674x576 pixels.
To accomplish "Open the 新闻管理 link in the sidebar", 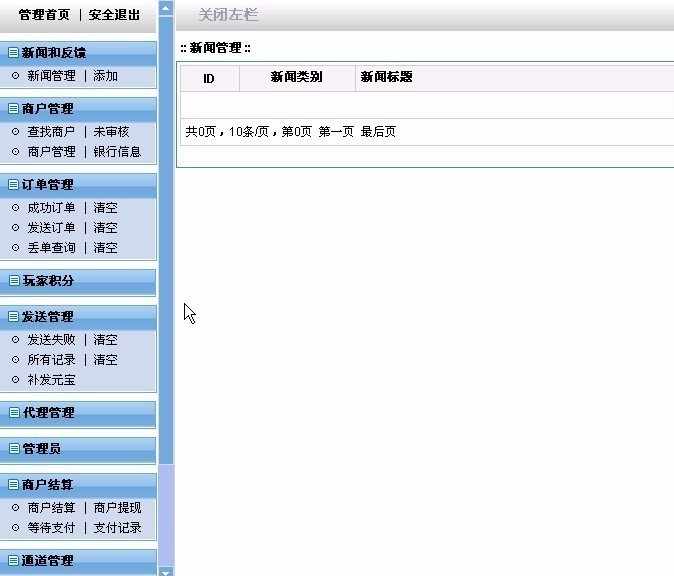I will click(x=51, y=76).
